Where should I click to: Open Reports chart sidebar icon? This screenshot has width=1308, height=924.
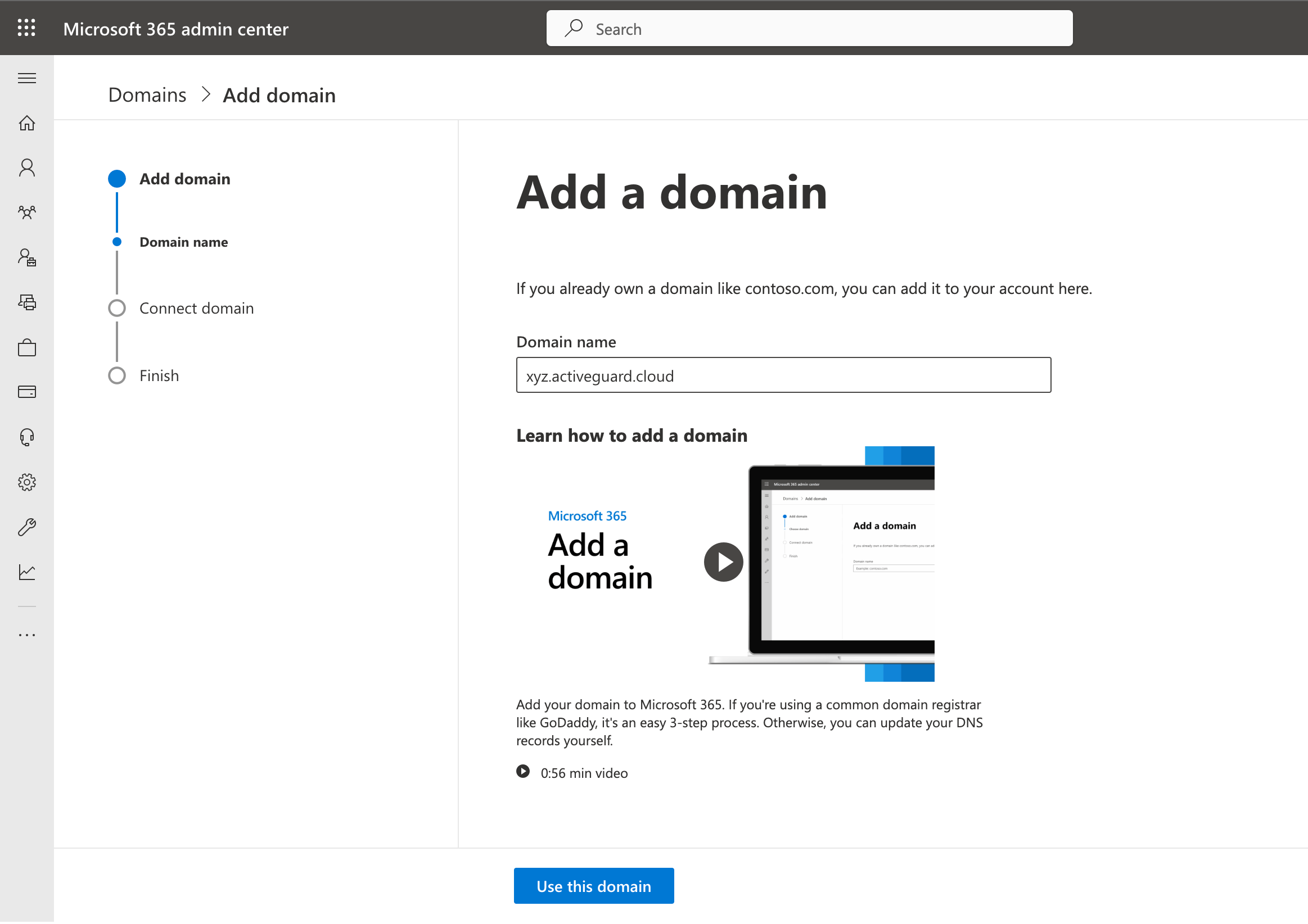pyautogui.click(x=27, y=573)
